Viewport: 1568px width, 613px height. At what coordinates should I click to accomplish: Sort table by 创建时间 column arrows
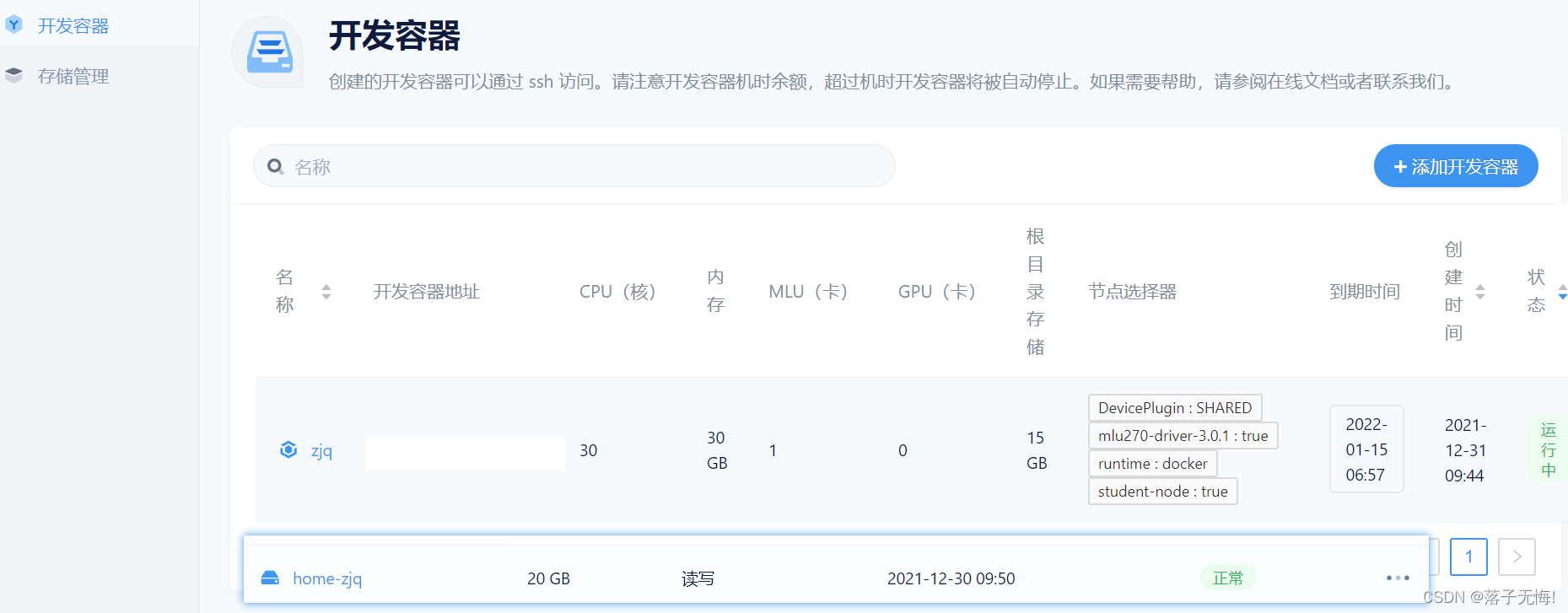click(x=1480, y=292)
